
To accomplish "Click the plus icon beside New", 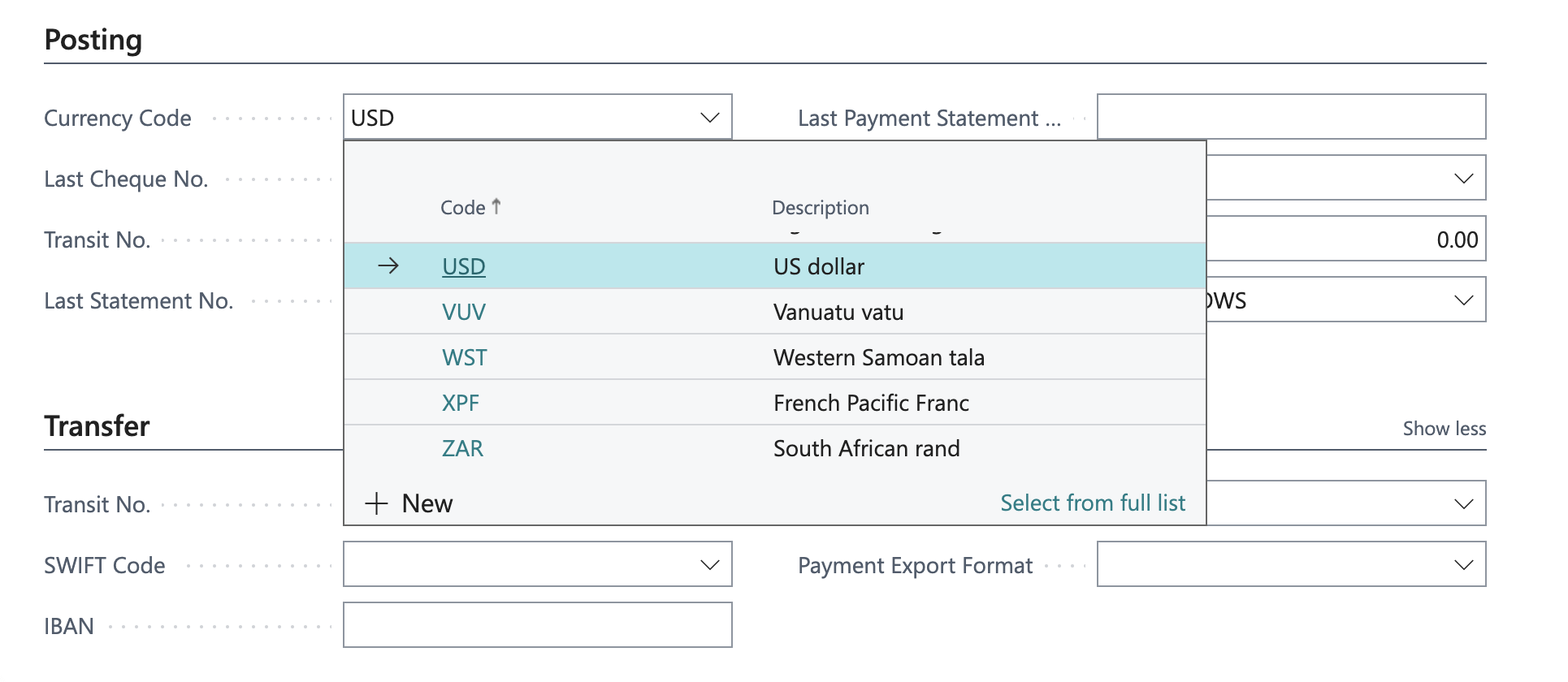I will point(376,503).
